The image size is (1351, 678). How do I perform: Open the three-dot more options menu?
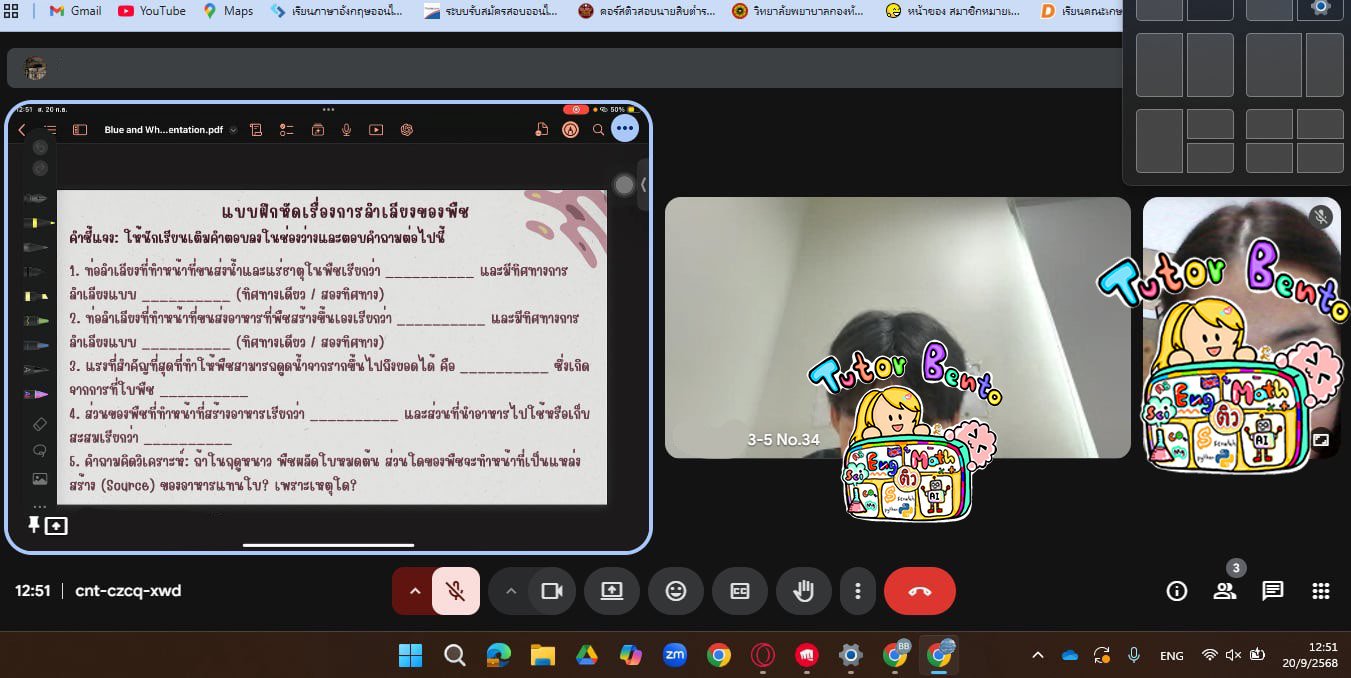pyautogui.click(x=857, y=591)
